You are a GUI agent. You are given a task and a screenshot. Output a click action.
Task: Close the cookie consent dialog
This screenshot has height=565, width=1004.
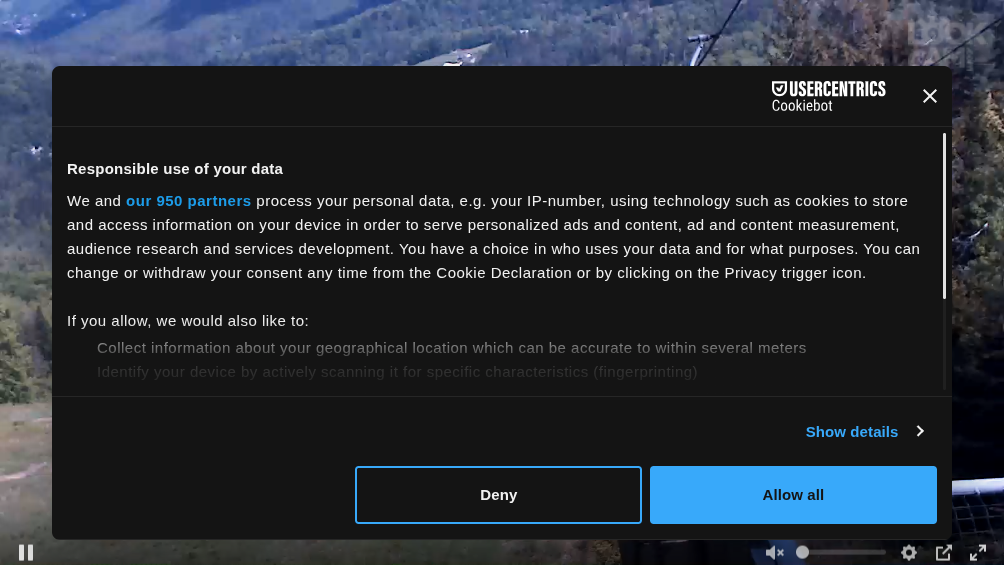930,96
